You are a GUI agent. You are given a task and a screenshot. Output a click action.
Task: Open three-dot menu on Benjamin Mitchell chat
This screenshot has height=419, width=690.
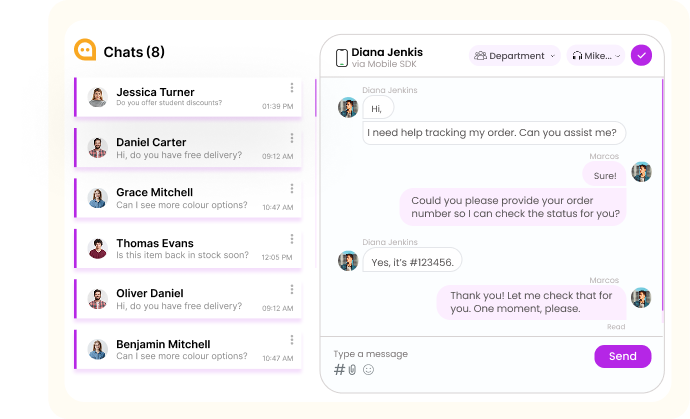pyautogui.click(x=292, y=340)
